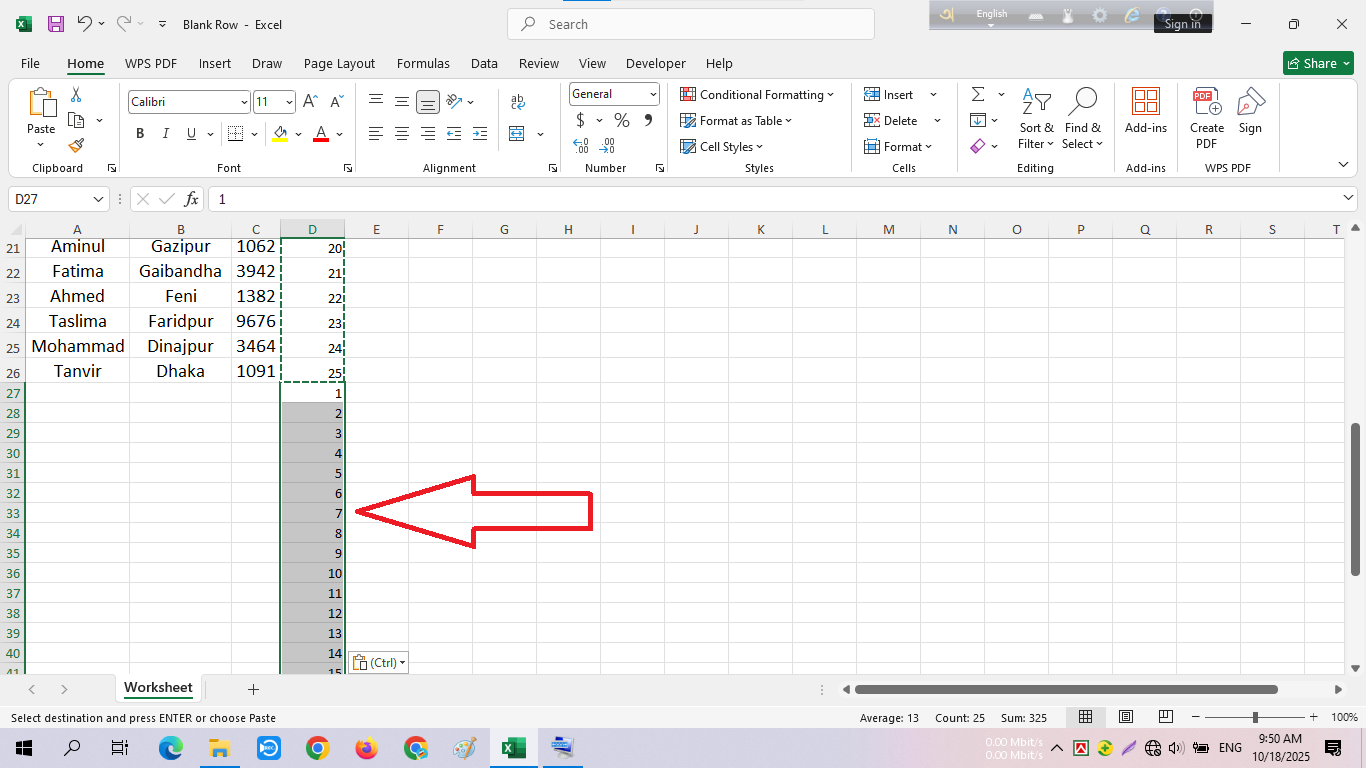
Task: Open Conditional Formatting menu button
Action: click(x=757, y=95)
